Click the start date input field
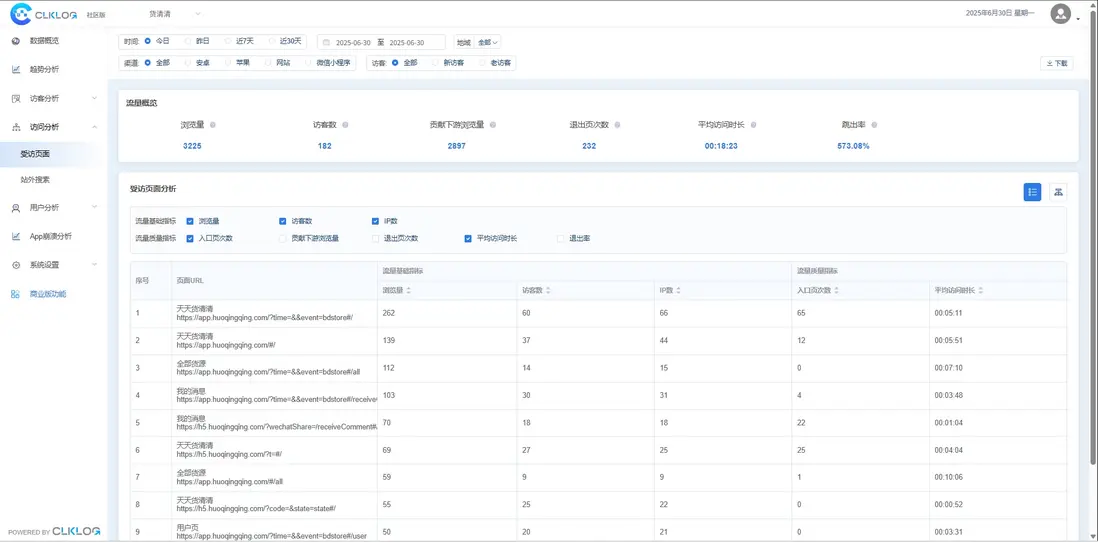This screenshot has width=1098, height=542. click(x=352, y=43)
